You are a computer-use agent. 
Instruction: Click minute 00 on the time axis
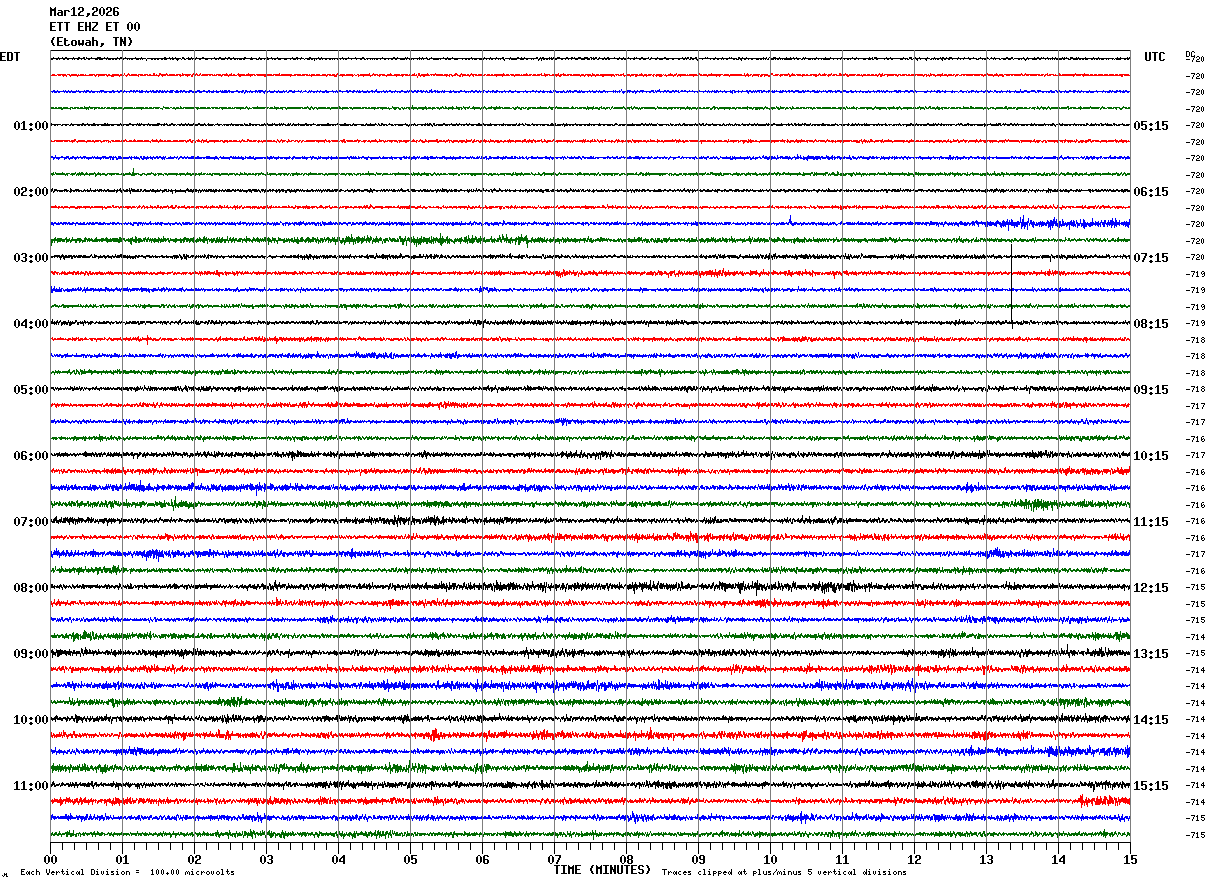tap(50, 859)
